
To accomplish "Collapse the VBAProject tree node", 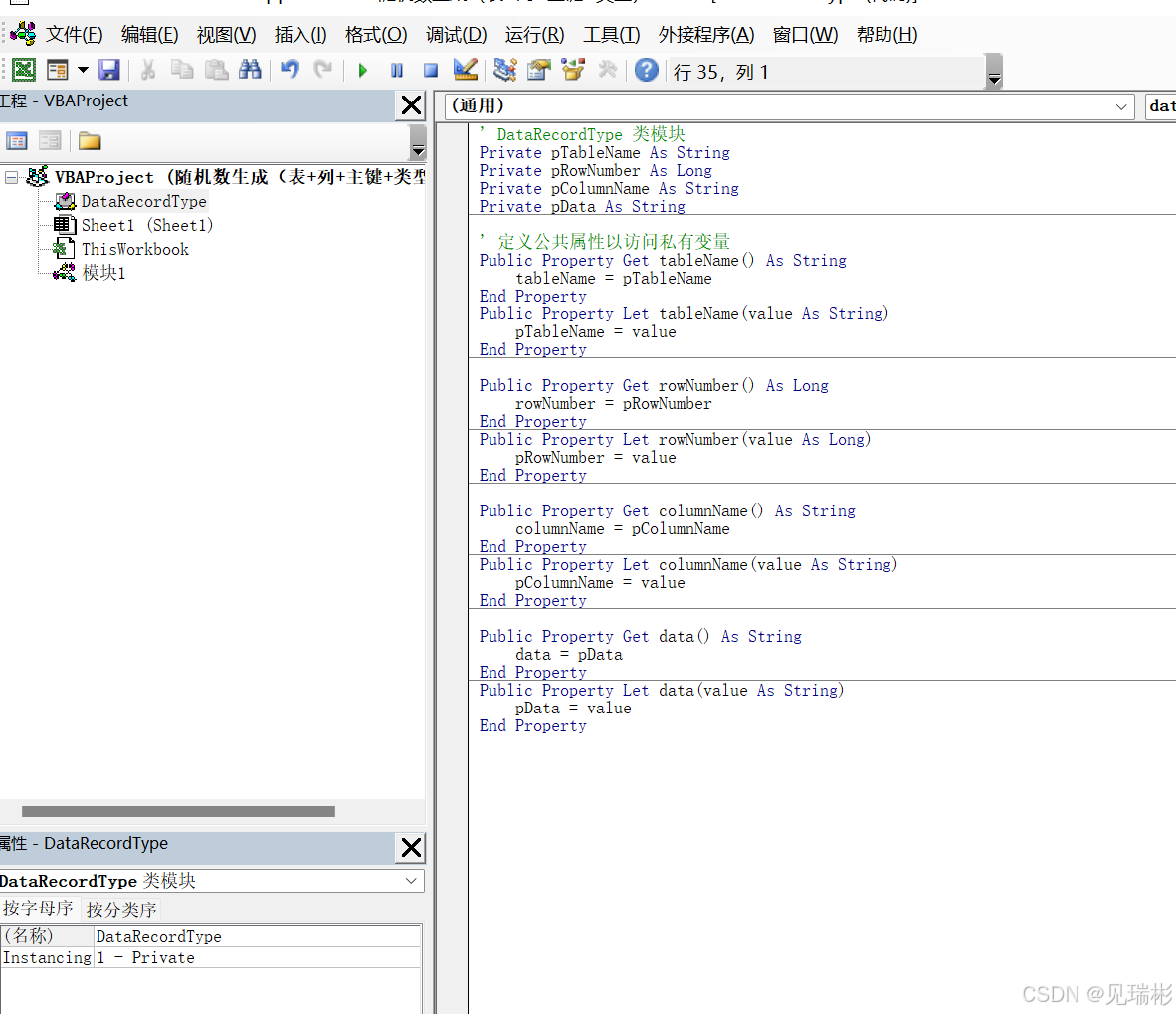I will click(11, 178).
